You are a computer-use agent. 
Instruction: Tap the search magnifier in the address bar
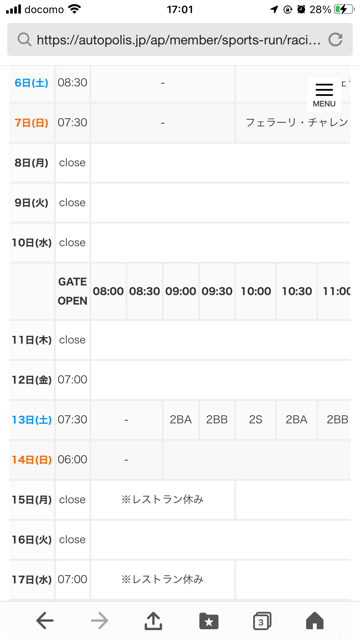24,40
